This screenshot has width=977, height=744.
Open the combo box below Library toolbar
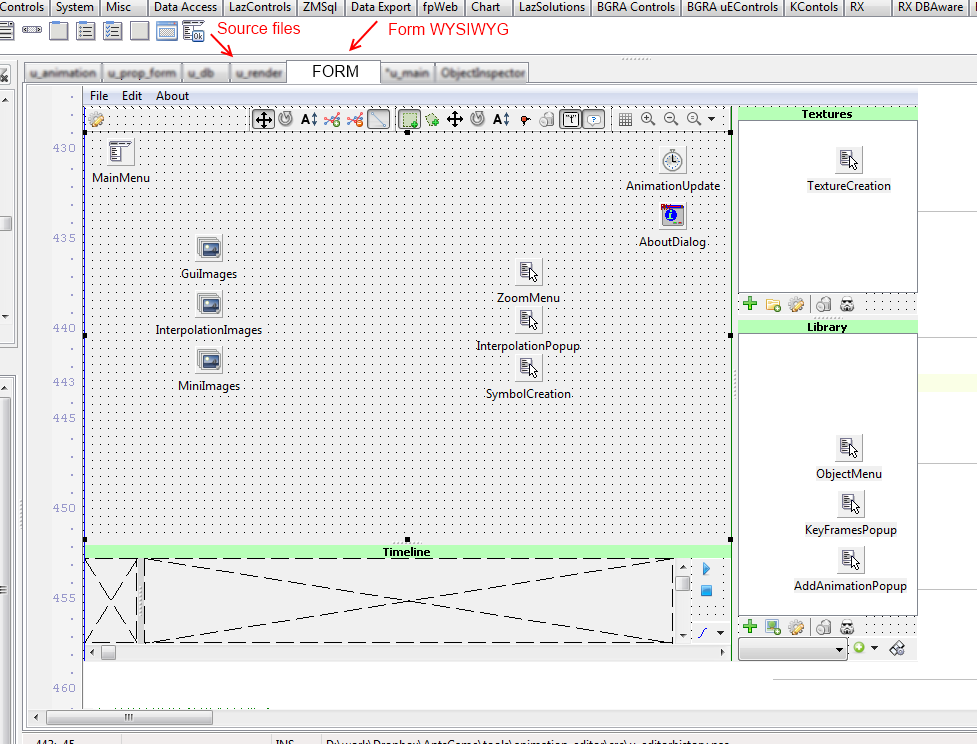pyautogui.click(x=793, y=649)
